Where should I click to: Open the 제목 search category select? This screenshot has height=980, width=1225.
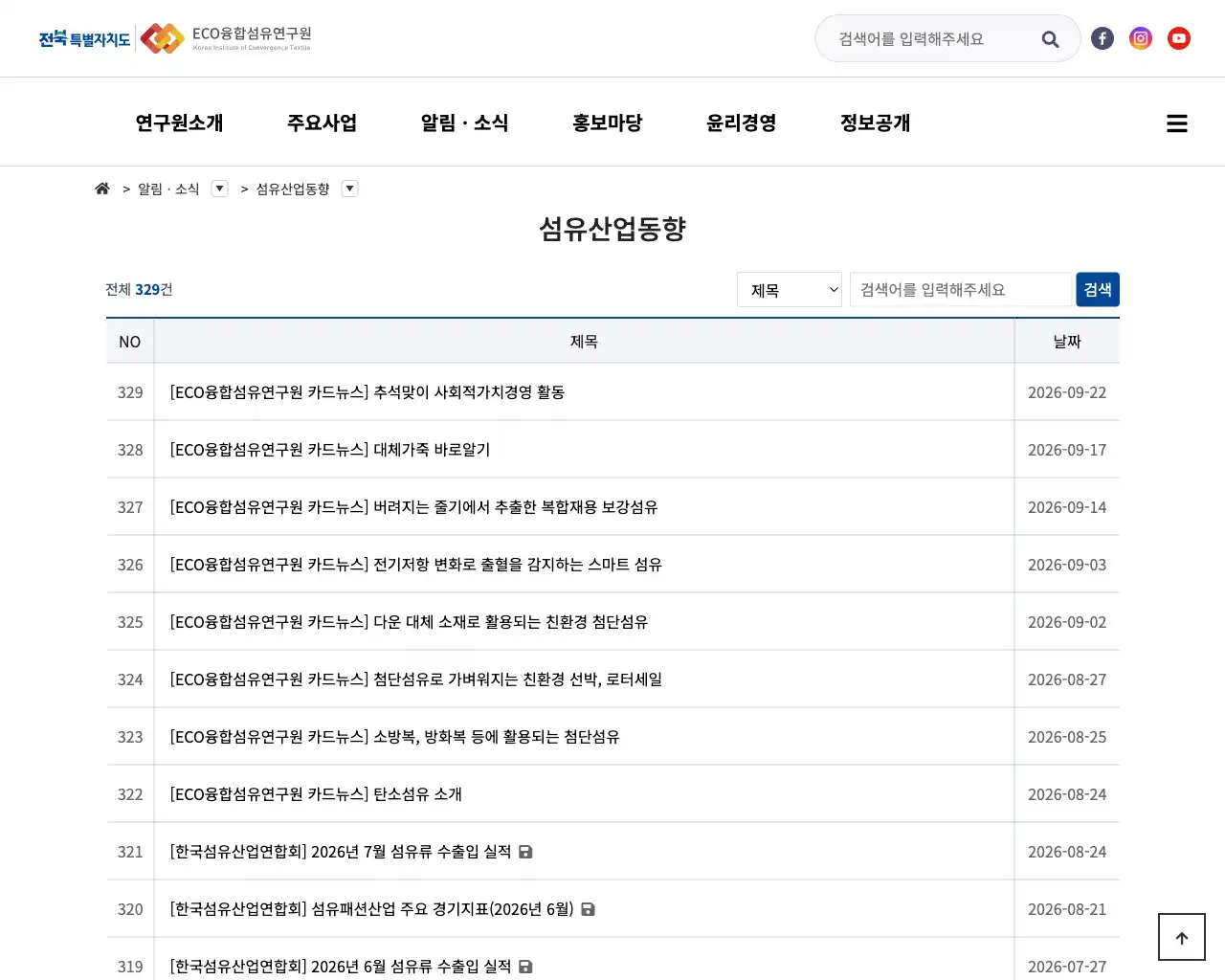tap(790, 290)
